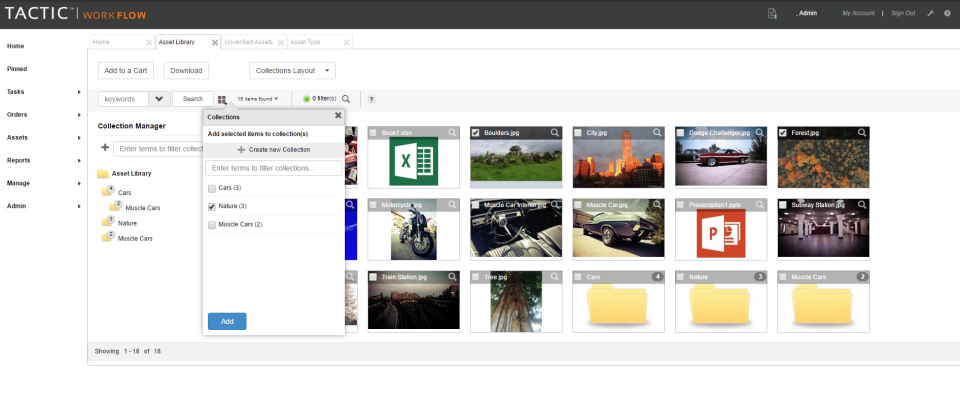
Task: Zoom magnifier on Tree.jpg thumbnail
Action: tap(554, 277)
